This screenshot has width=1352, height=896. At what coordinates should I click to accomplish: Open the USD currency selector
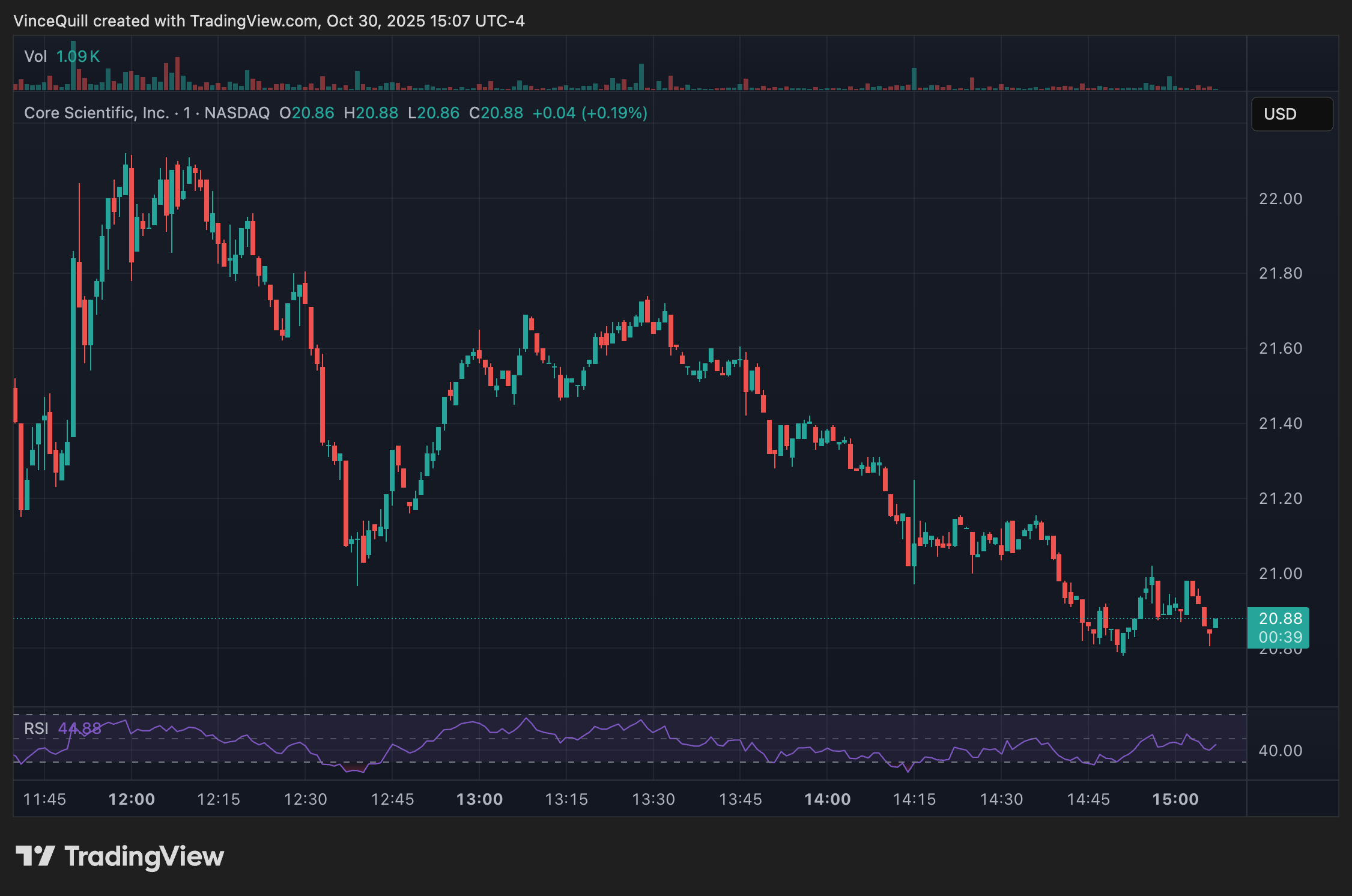click(x=1291, y=114)
